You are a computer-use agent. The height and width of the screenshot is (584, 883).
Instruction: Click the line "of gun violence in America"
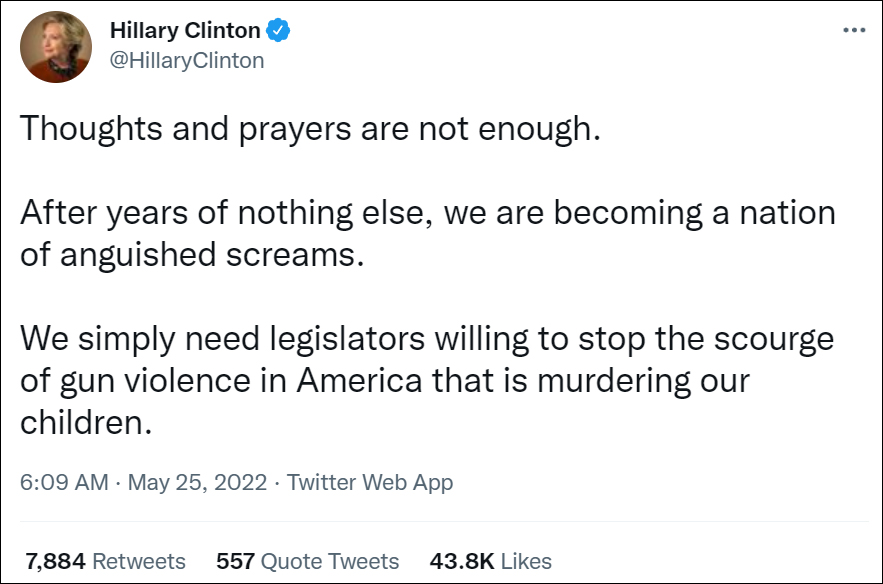[x=385, y=380]
